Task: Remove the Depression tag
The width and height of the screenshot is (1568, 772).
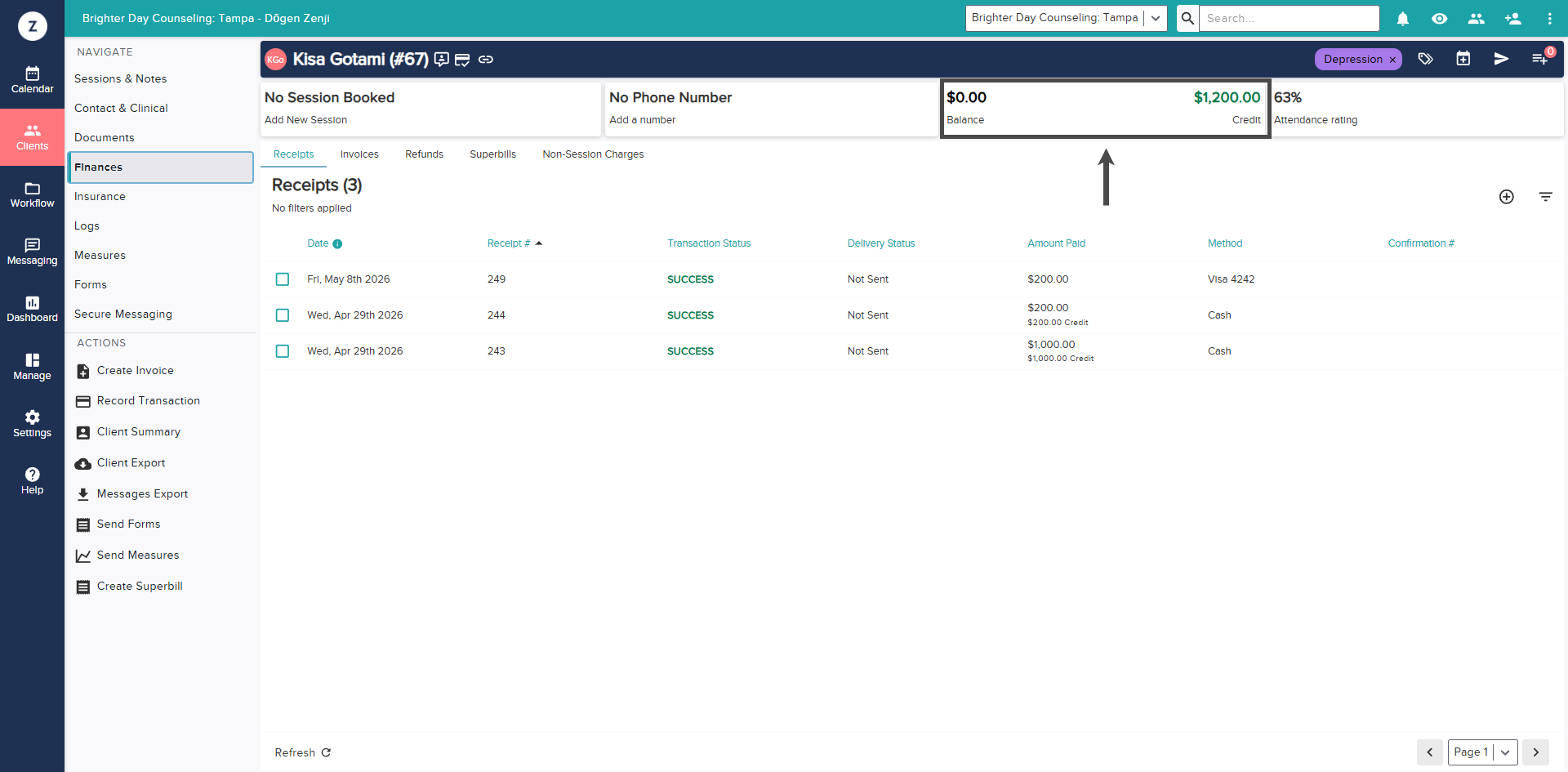Action: [1392, 60]
